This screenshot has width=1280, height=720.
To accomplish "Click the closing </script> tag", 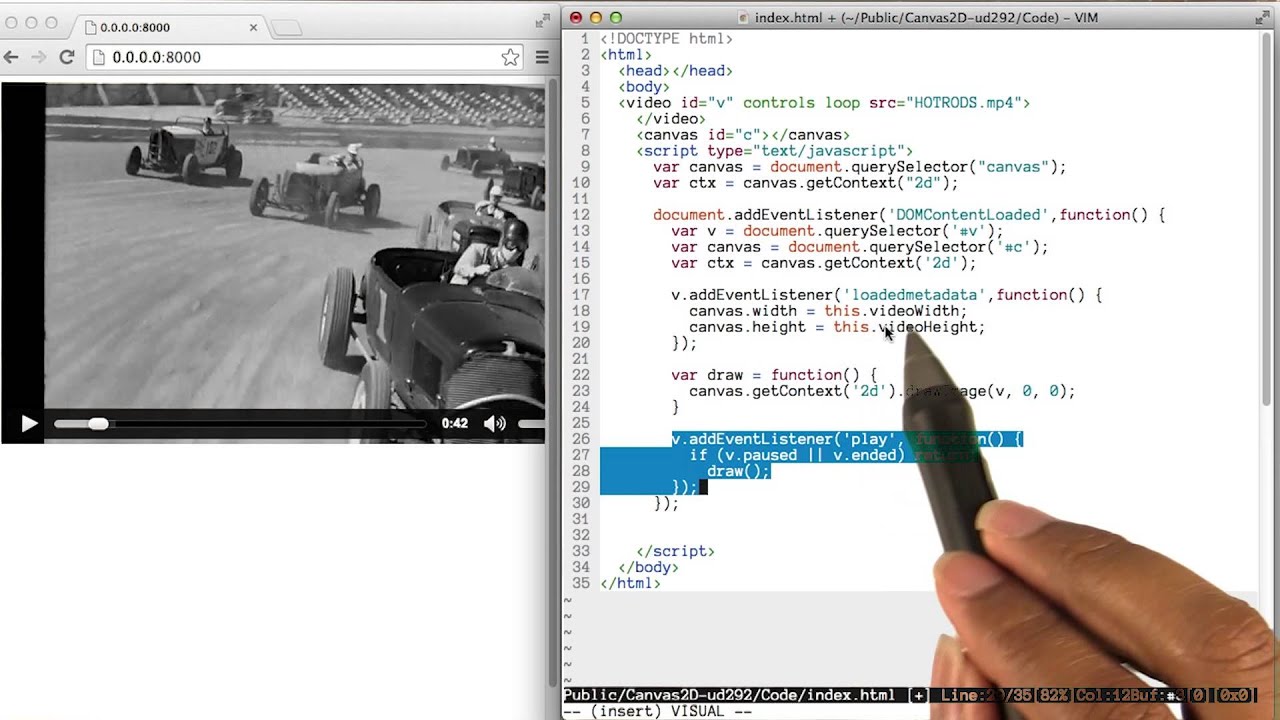I will 675,551.
